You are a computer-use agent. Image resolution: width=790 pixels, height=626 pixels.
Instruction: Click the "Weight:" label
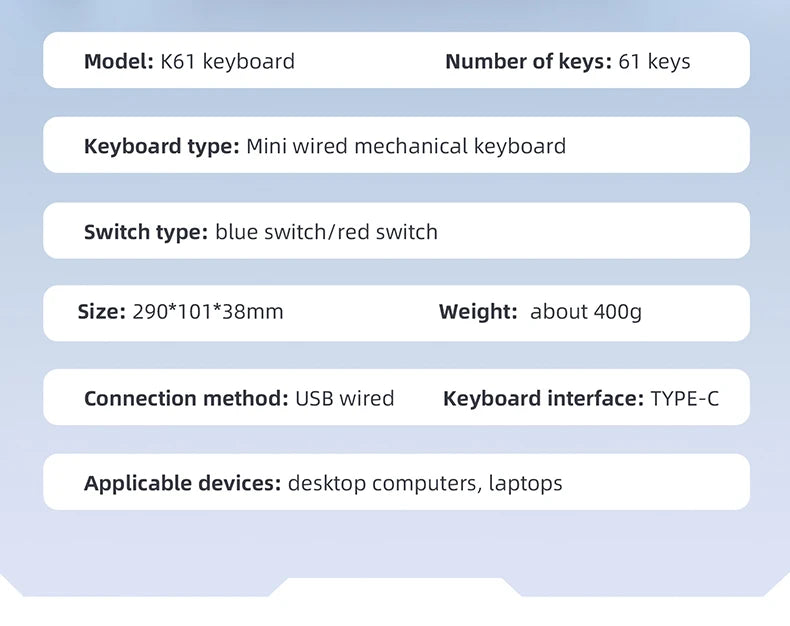[478, 312]
